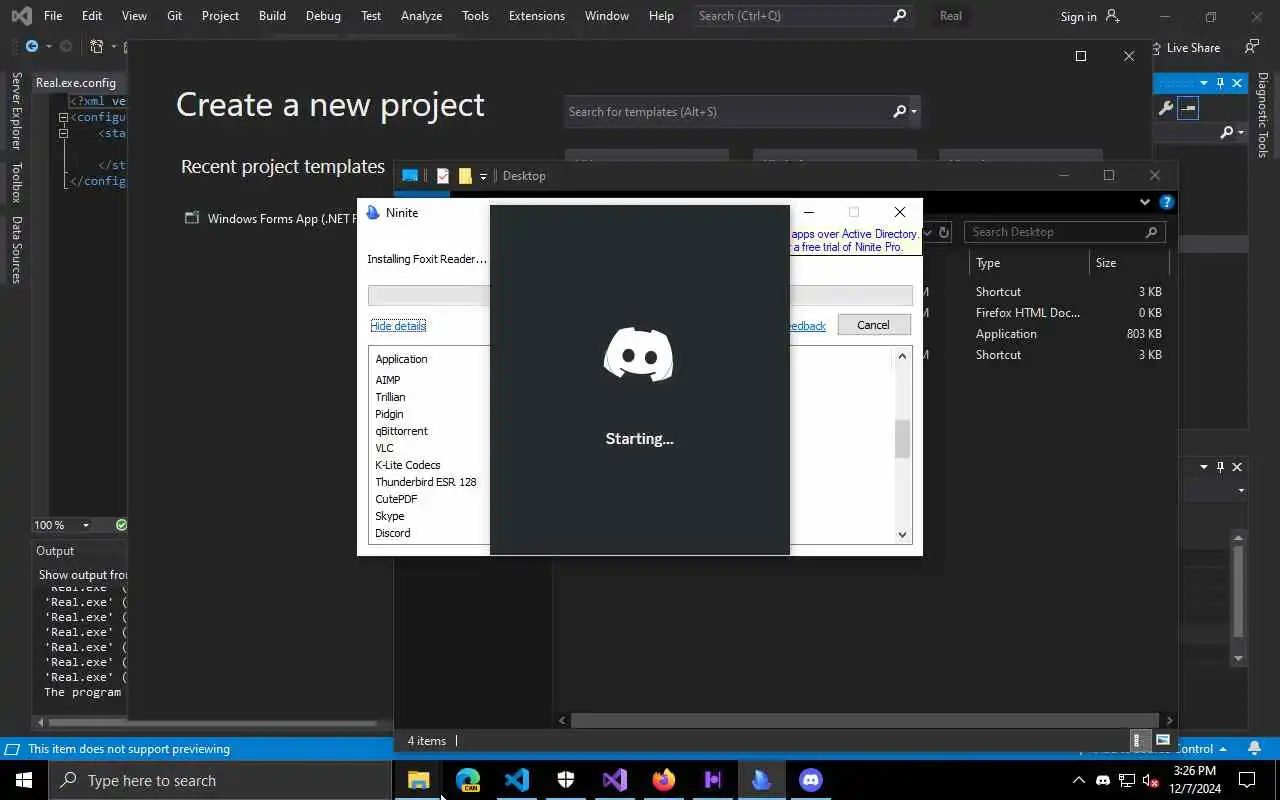
Task: Open side panel search options dropdown
Action: tap(1241, 132)
